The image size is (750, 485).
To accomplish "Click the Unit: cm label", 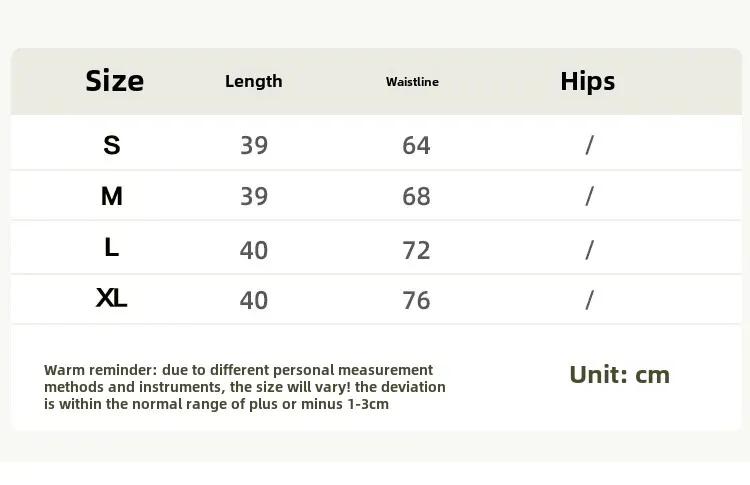I will [619, 375].
